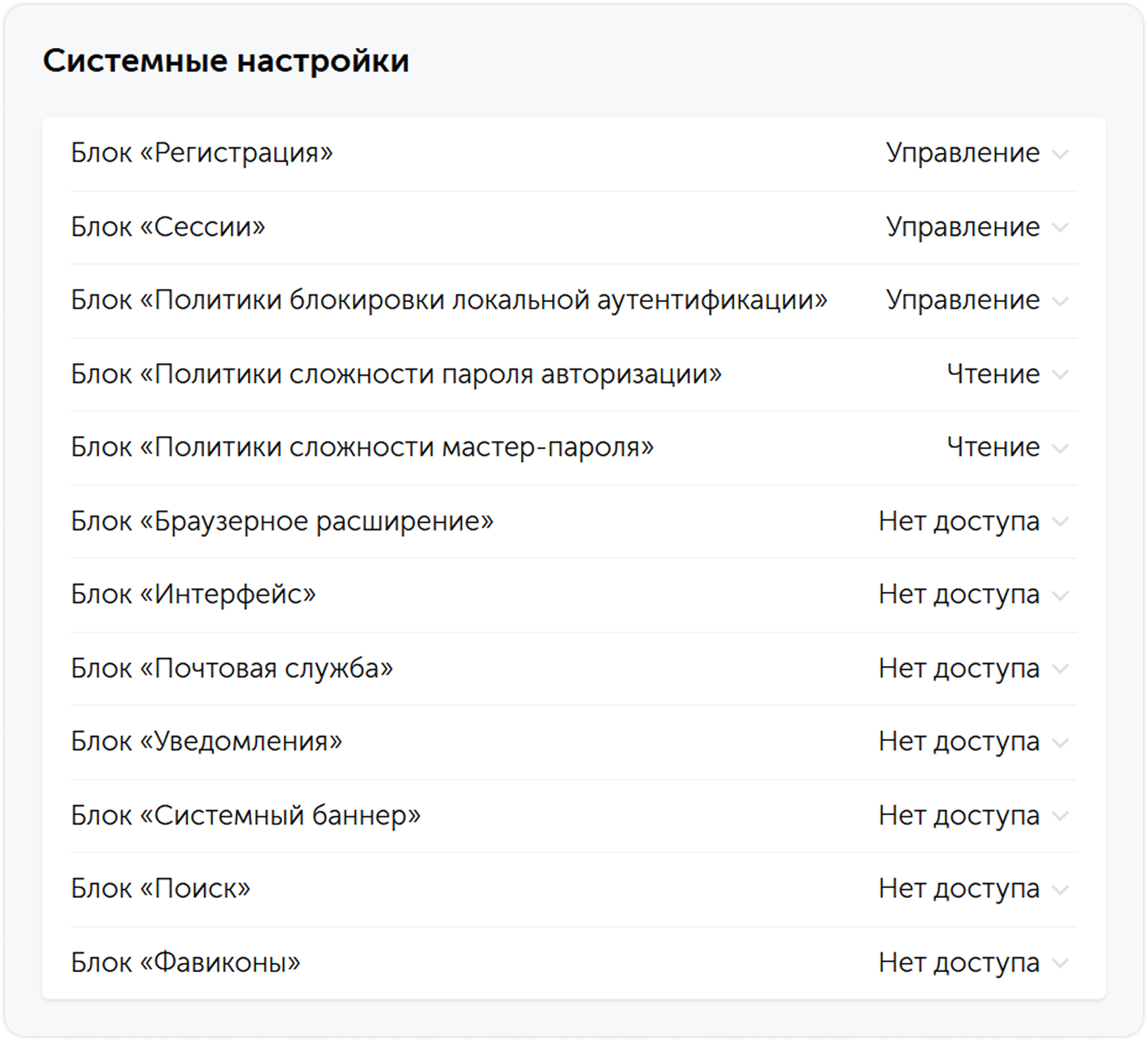Expand the Чтение dropdown for Блок «Политики сложности пароля авторизации»

point(1060,373)
